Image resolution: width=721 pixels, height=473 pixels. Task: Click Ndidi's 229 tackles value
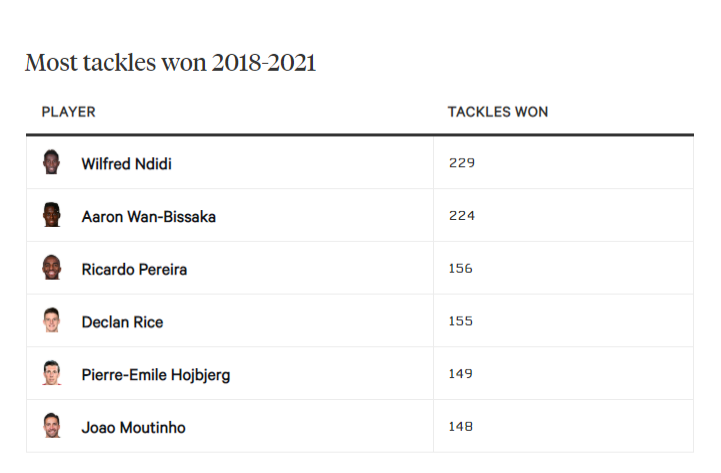tap(461, 163)
